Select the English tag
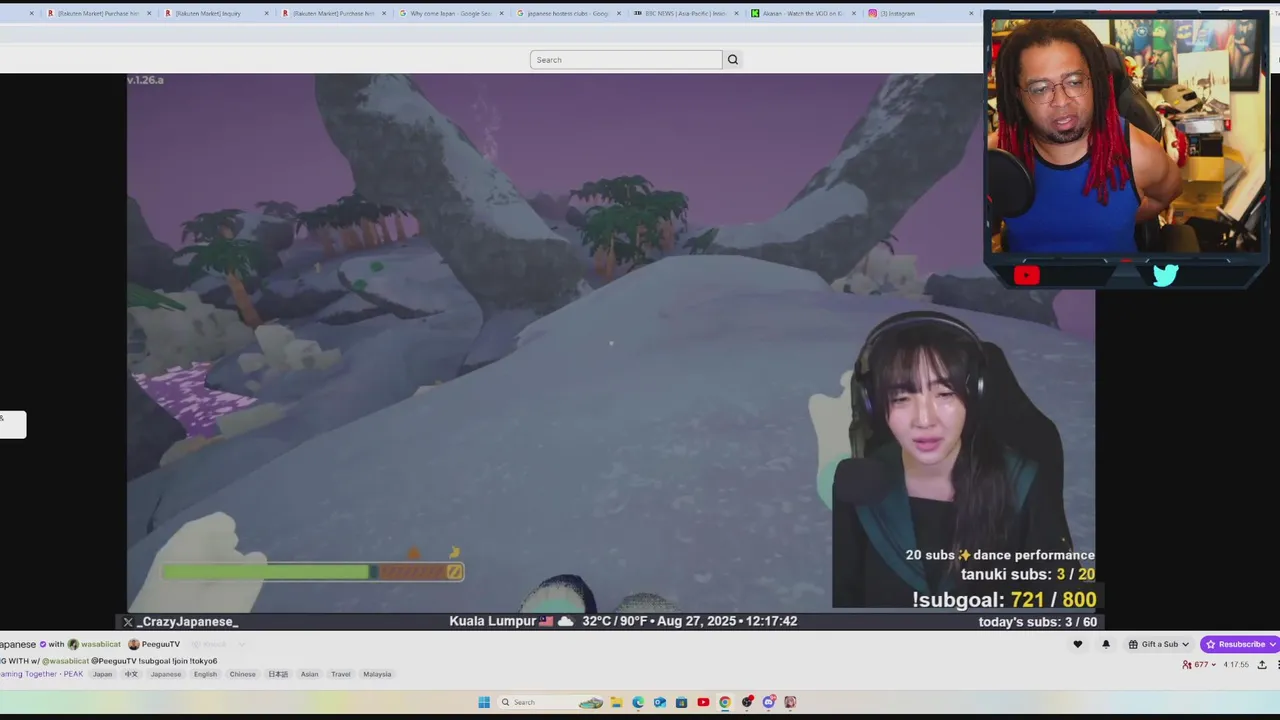 tap(205, 674)
